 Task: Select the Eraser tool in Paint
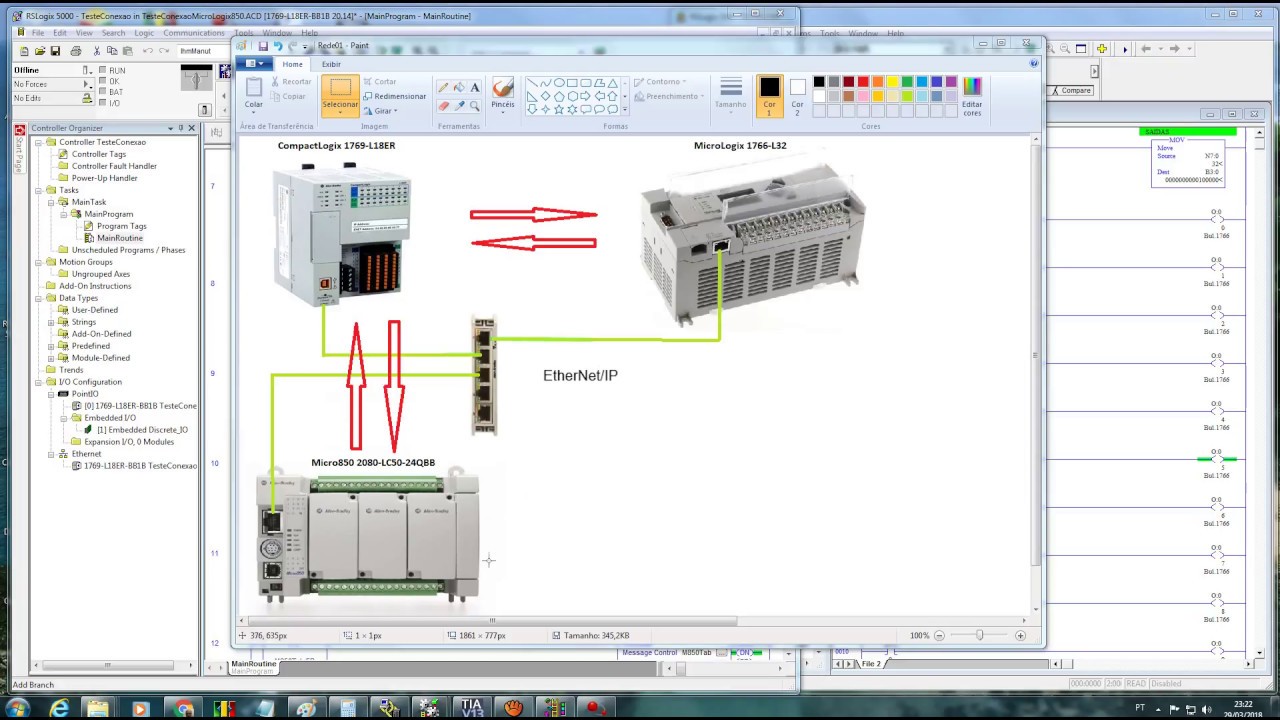(x=444, y=105)
